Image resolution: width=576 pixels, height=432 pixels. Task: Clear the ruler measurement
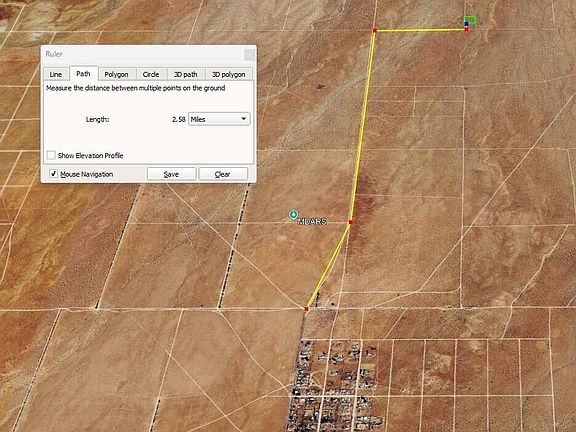click(223, 174)
